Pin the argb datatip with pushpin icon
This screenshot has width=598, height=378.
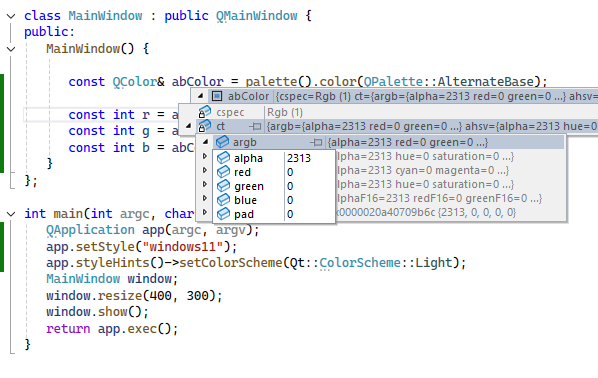pyautogui.click(x=316, y=142)
